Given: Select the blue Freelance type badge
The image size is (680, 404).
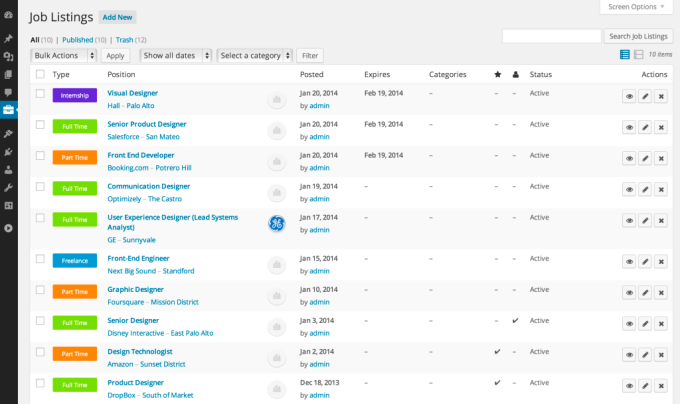Looking at the screenshot, I should coord(75,261).
